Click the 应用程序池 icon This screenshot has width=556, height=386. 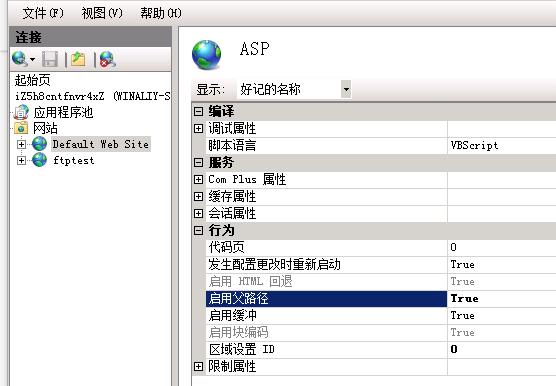coord(21,112)
